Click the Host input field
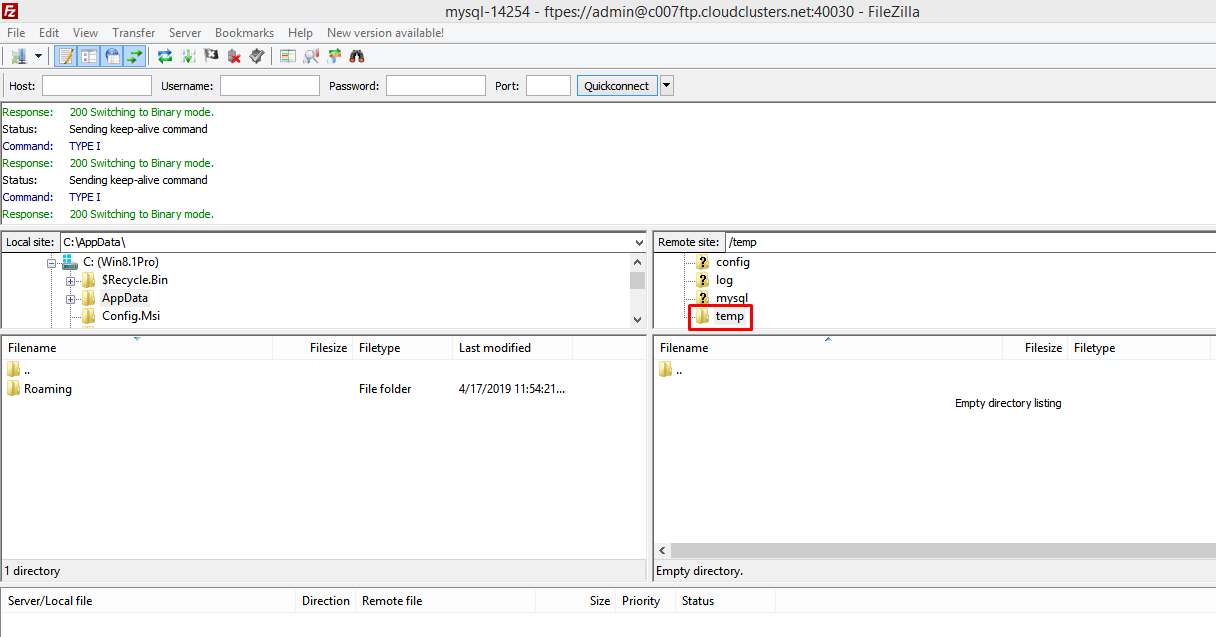 pos(96,86)
